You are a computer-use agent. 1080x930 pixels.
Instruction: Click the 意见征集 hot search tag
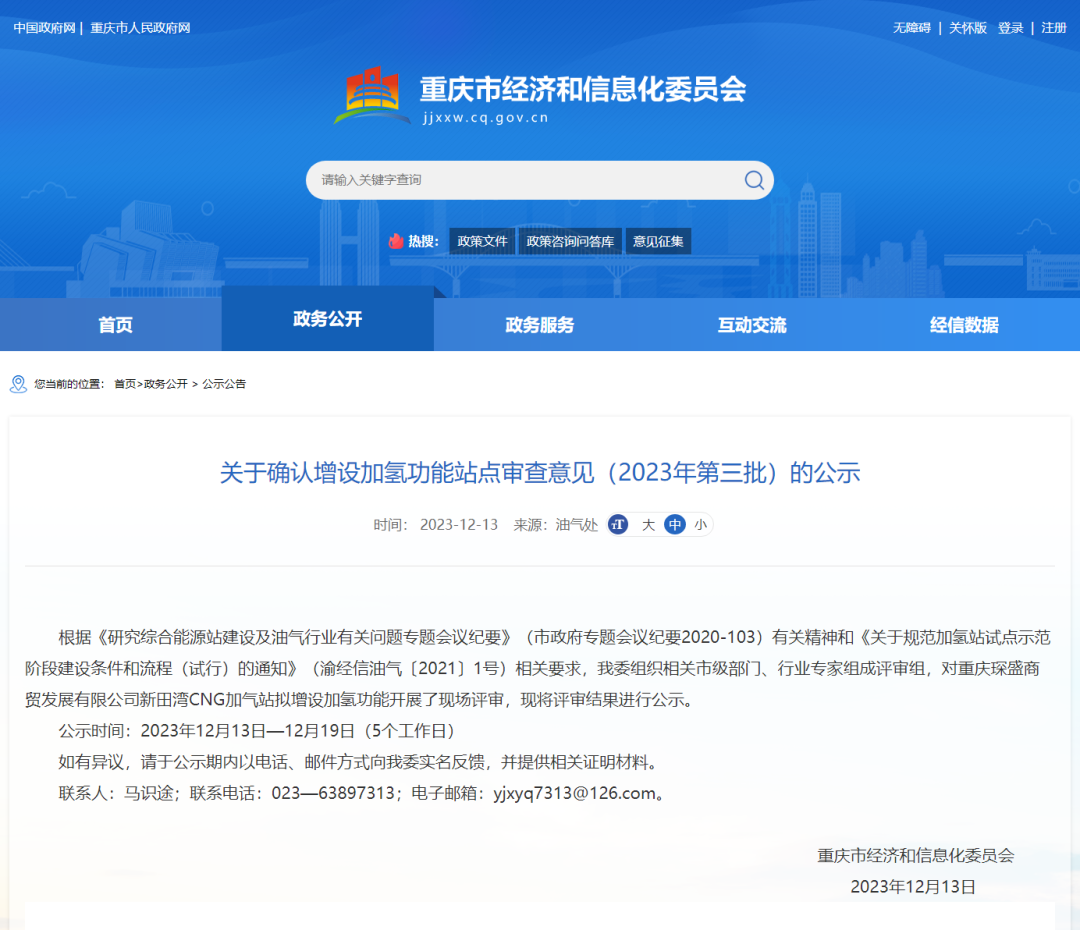(658, 241)
